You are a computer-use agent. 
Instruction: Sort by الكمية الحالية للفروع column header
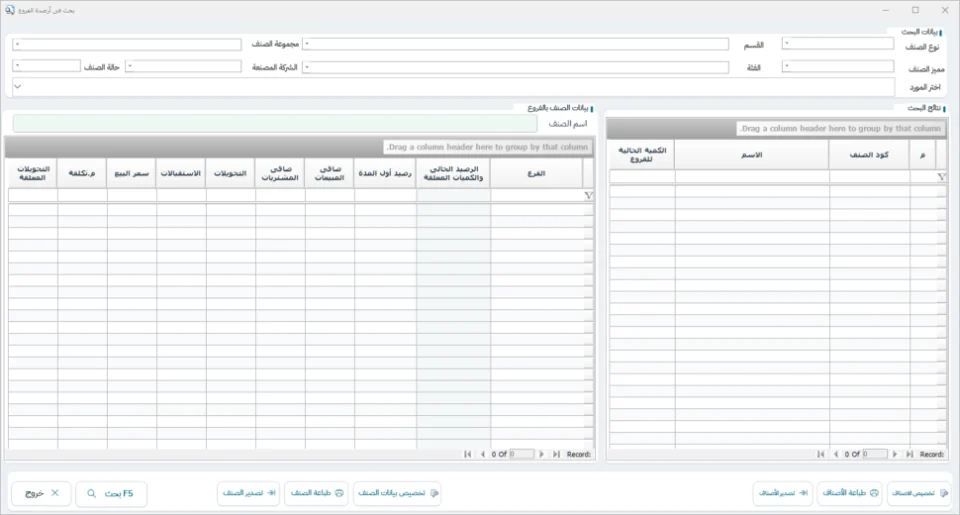642,155
